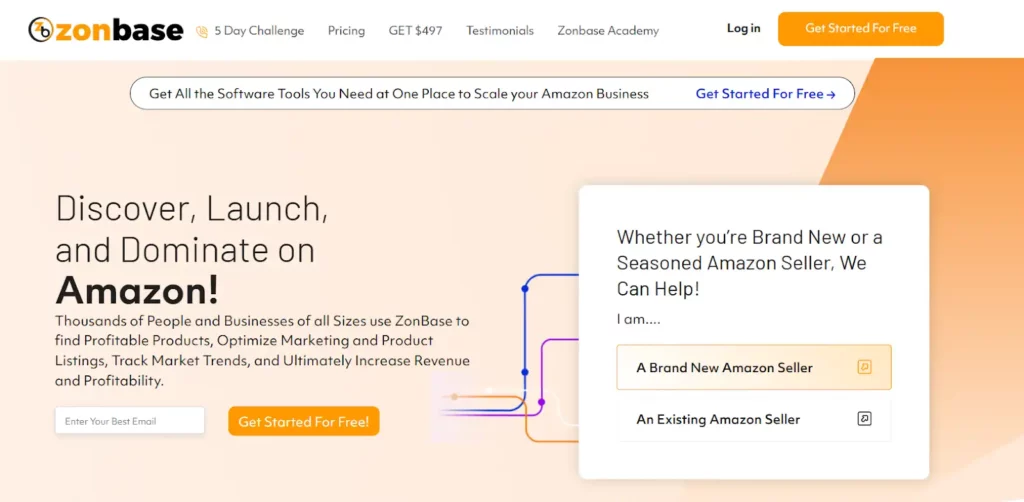Click the zonbase wordmark text
Image resolution: width=1024 pixels, height=502 pixels.
click(x=119, y=30)
